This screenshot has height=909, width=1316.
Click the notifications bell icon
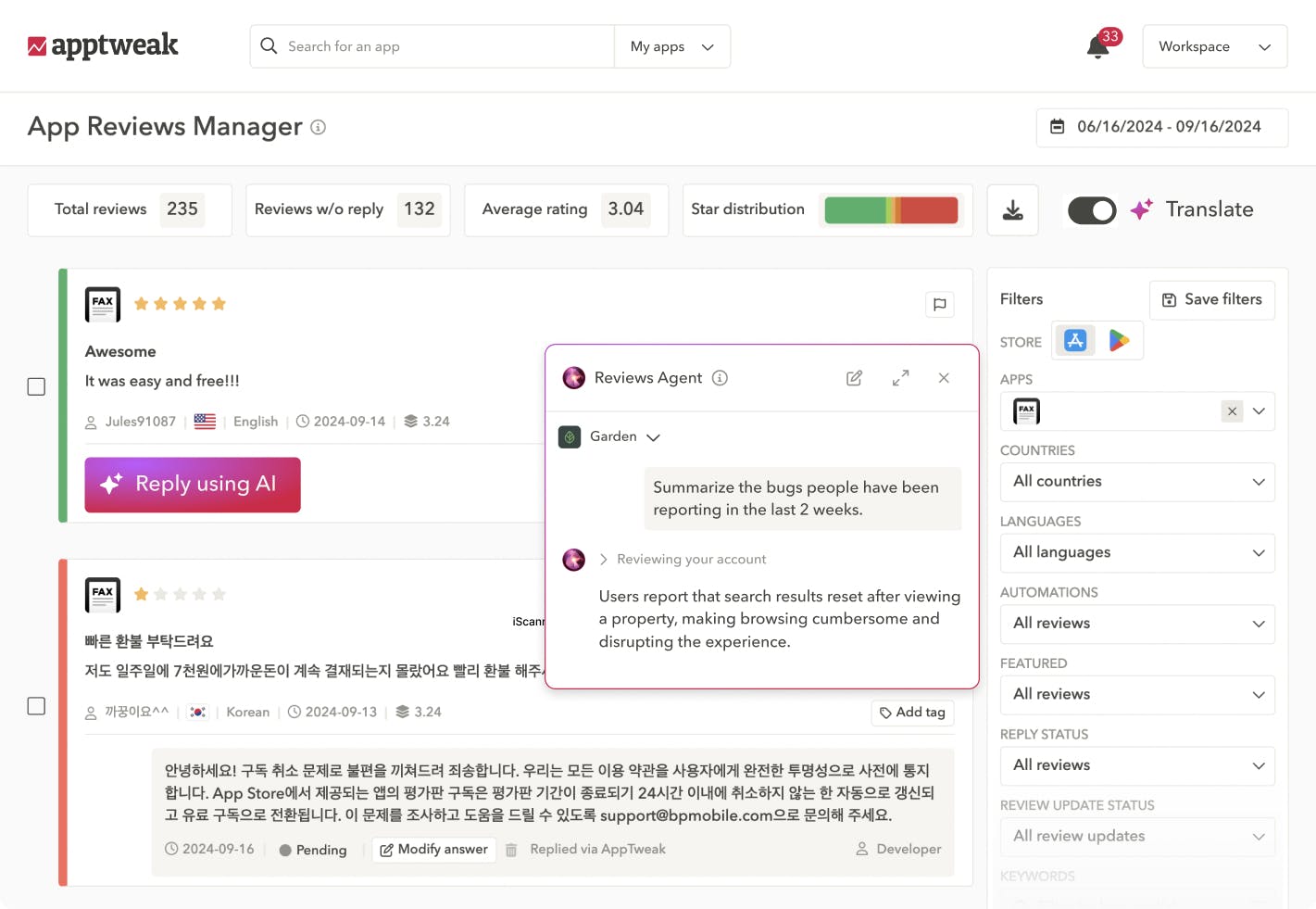coord(1097,47)
